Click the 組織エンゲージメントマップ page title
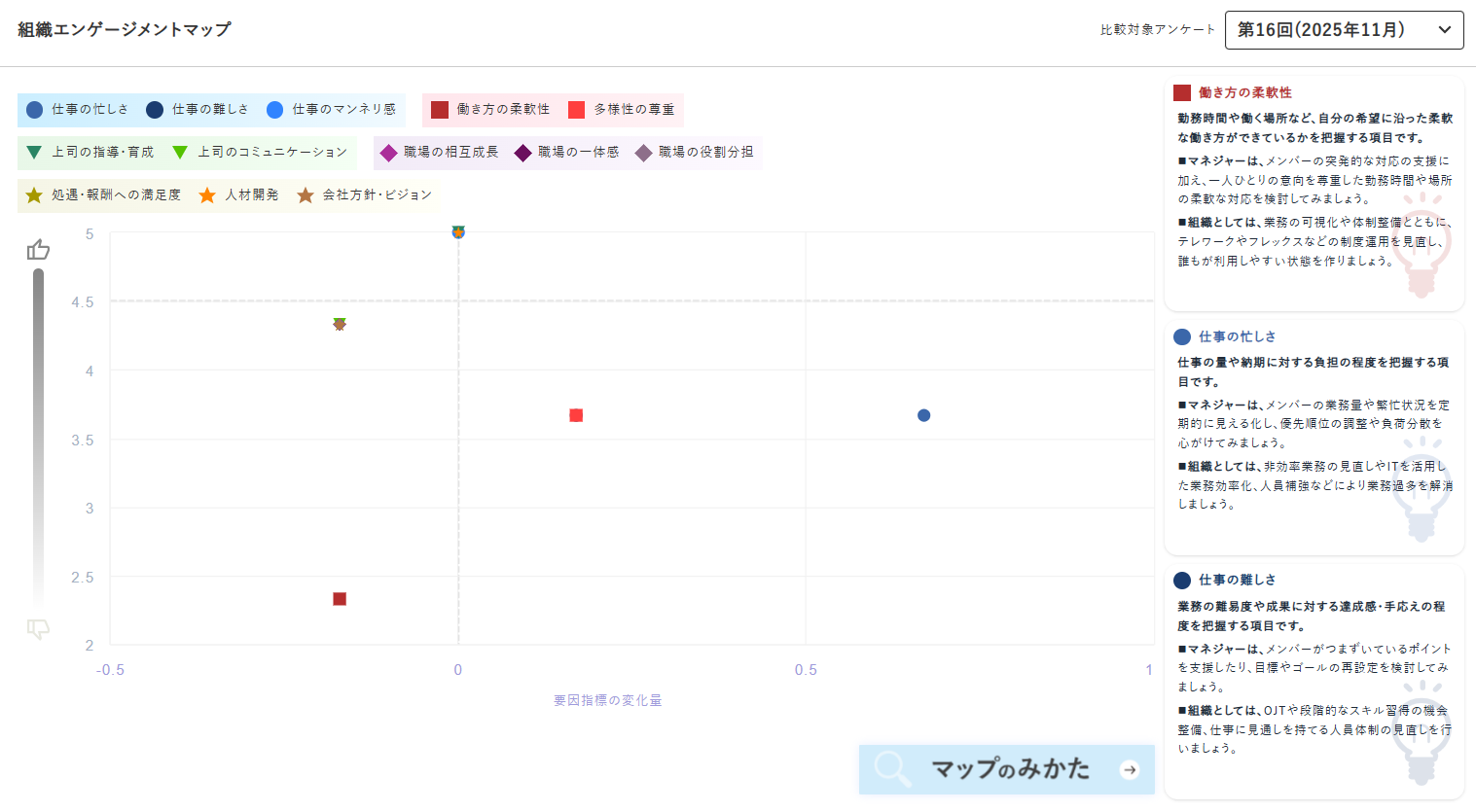The image size is (1476, 812). (125, 30)
